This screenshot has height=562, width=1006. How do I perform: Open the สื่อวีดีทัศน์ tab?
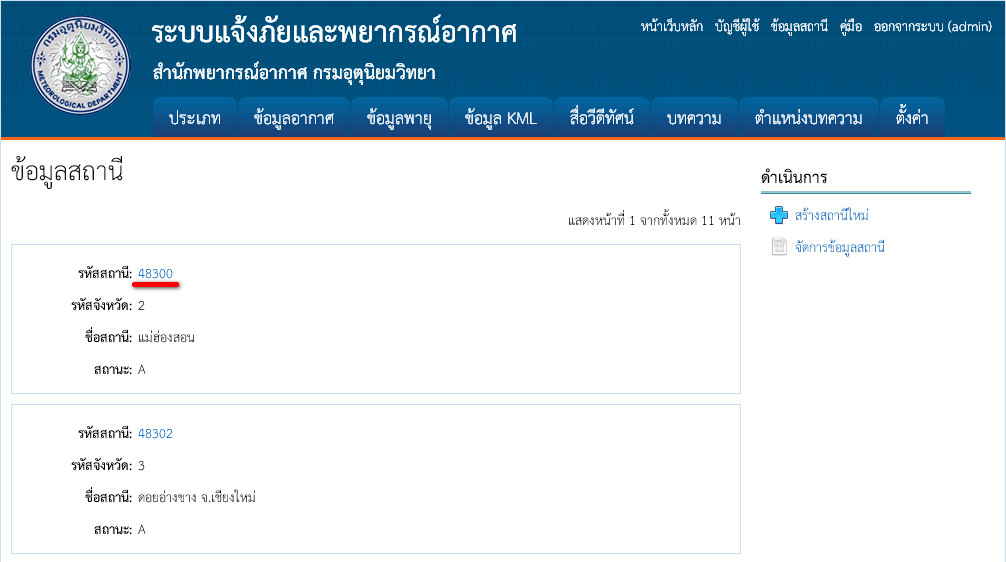tap(602, 118)
